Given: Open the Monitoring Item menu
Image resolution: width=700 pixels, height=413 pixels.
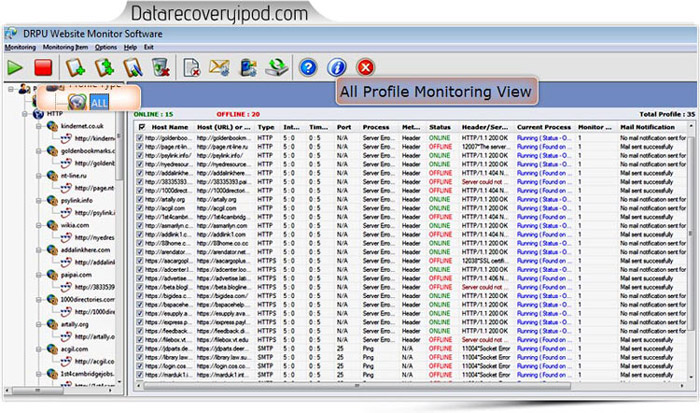Looking at the screenshot, I should [x=65, y=47].
